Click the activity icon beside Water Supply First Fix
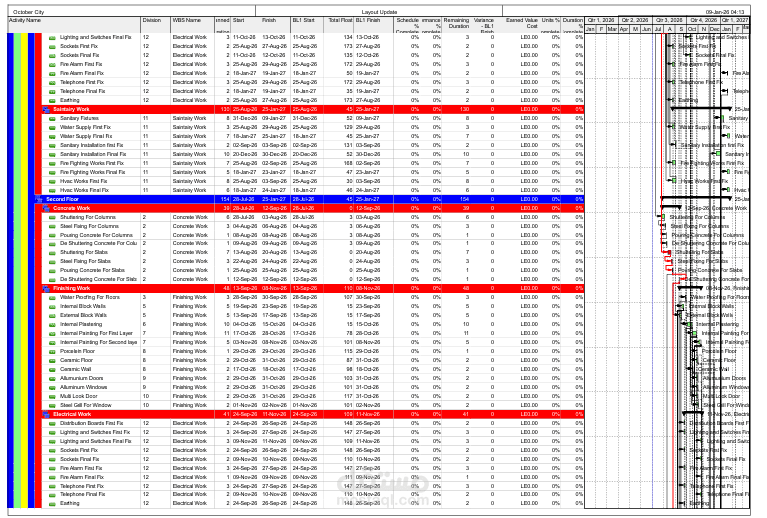Screen dimensions: 767x518 tap(52, 127)
